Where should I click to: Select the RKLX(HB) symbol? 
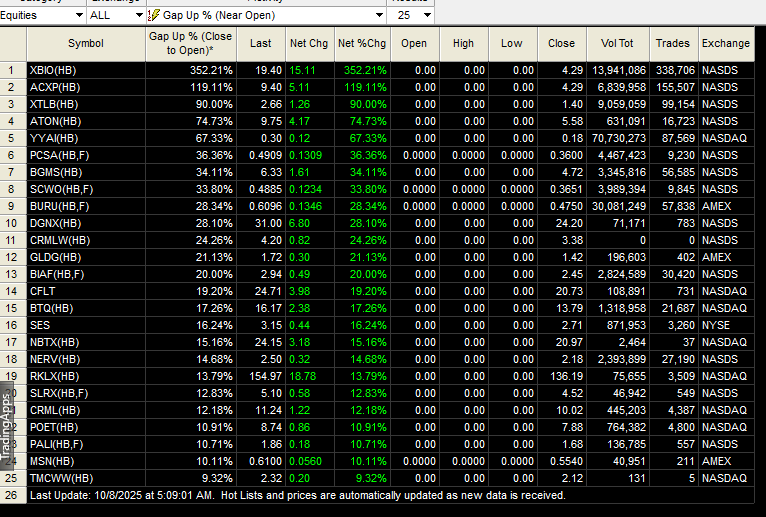pyautogui.click(x=54, y=376)
